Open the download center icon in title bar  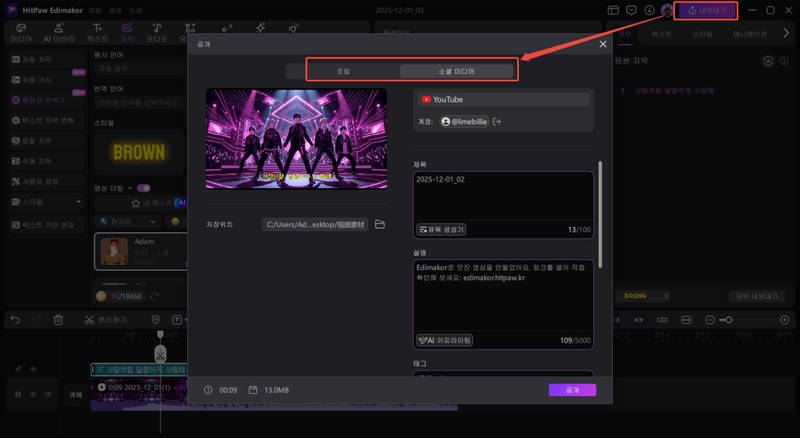(x=649, y=10)
